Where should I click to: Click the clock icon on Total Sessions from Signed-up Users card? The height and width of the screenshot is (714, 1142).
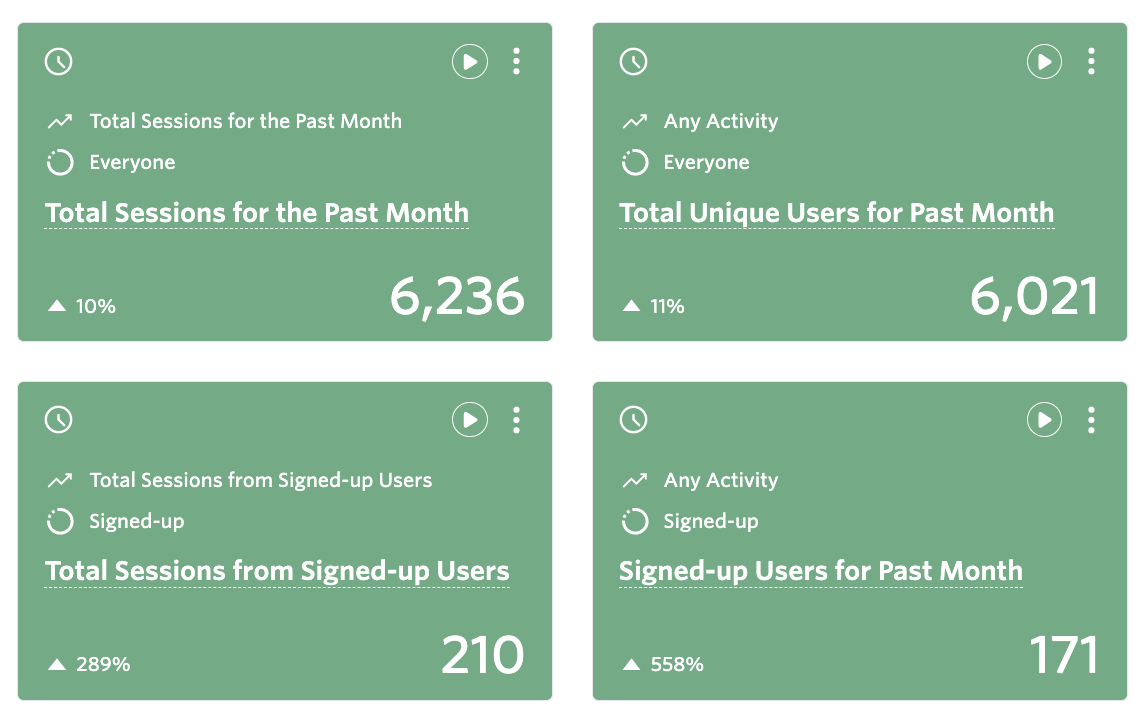click(x=58, y=420)
